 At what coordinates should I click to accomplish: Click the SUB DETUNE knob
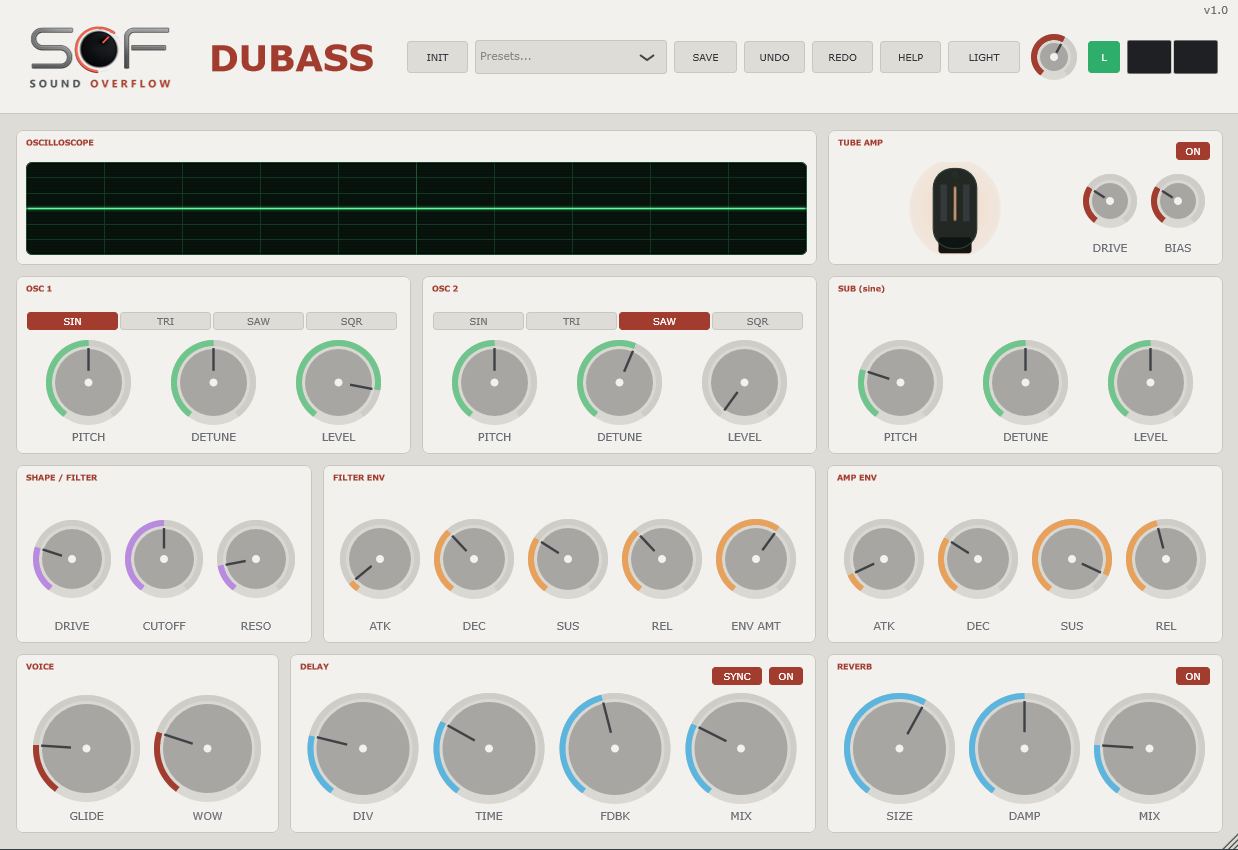point(1025,382)
